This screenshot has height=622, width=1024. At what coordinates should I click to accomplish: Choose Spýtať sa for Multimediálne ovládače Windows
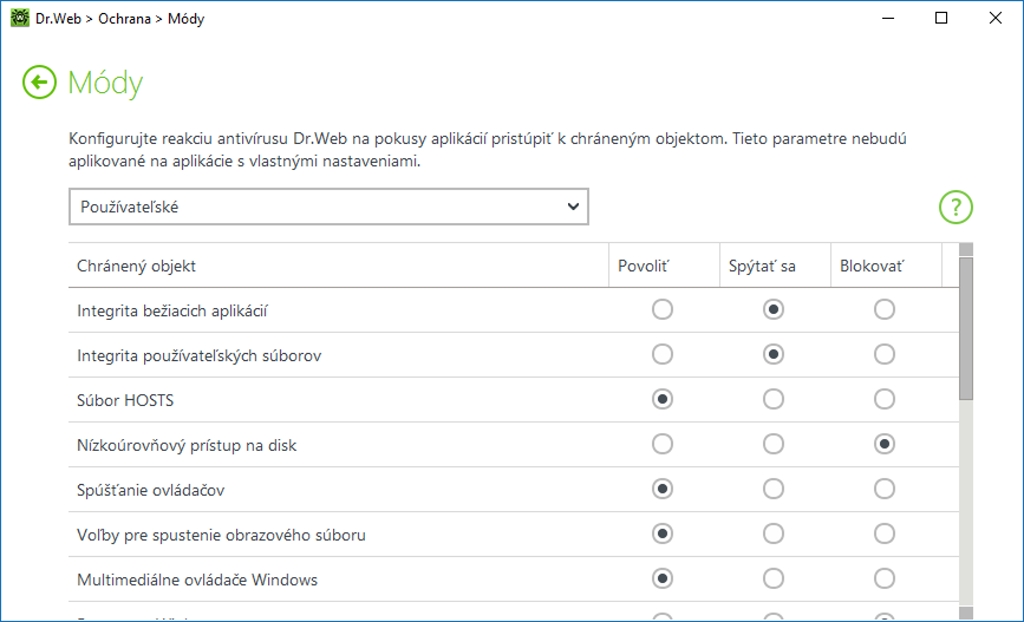tap(773, 580)
